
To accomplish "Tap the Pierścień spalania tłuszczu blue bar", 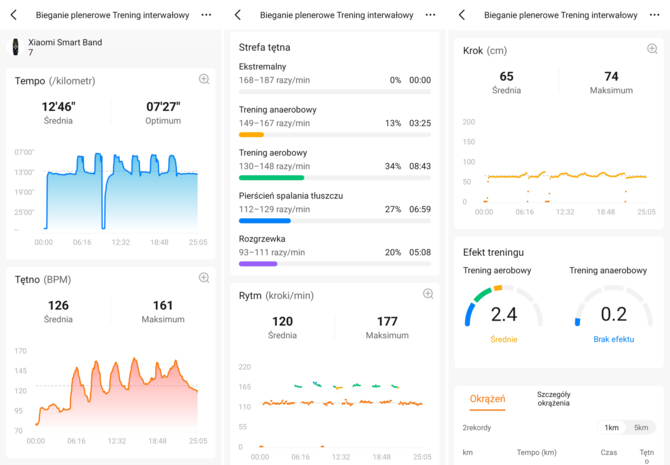I will (335, 221).
